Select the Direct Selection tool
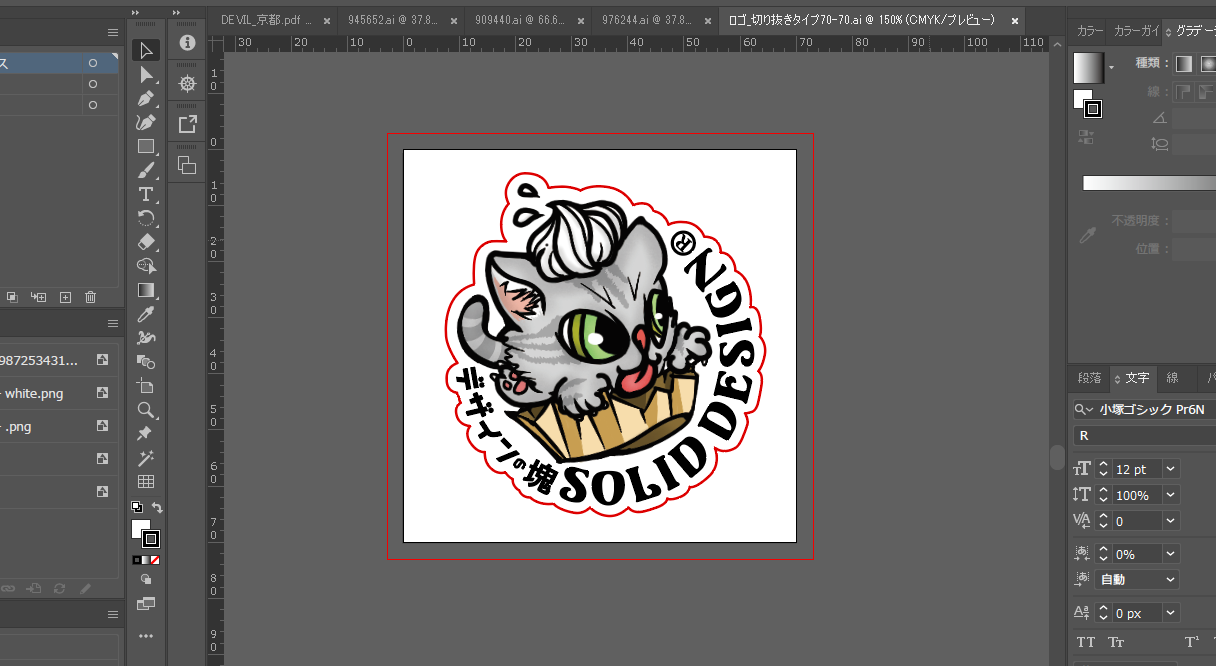This screenshot has width=1216, height=666. point(146,75)
